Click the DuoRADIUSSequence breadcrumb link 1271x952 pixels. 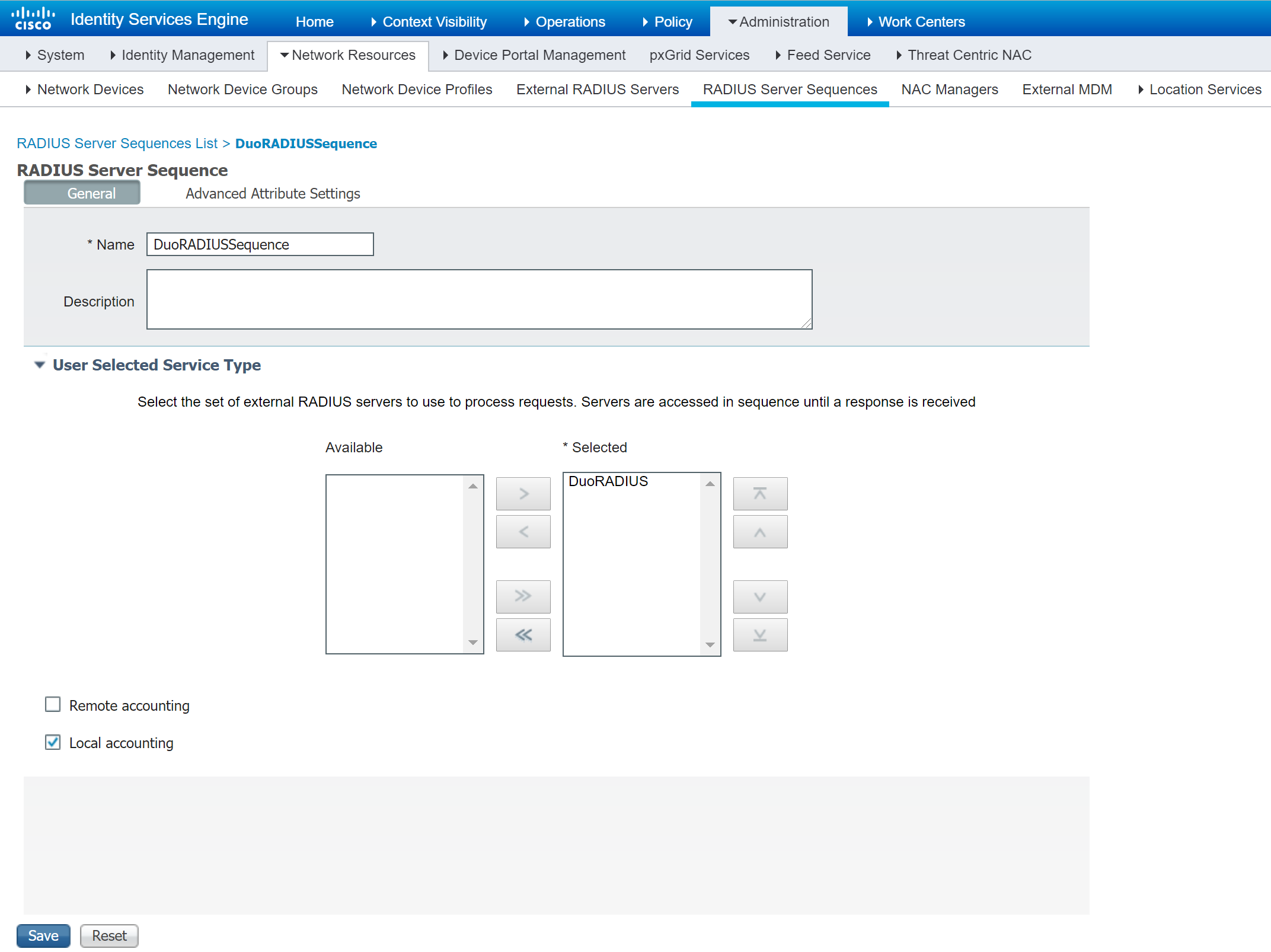click(x=336, y=144)
